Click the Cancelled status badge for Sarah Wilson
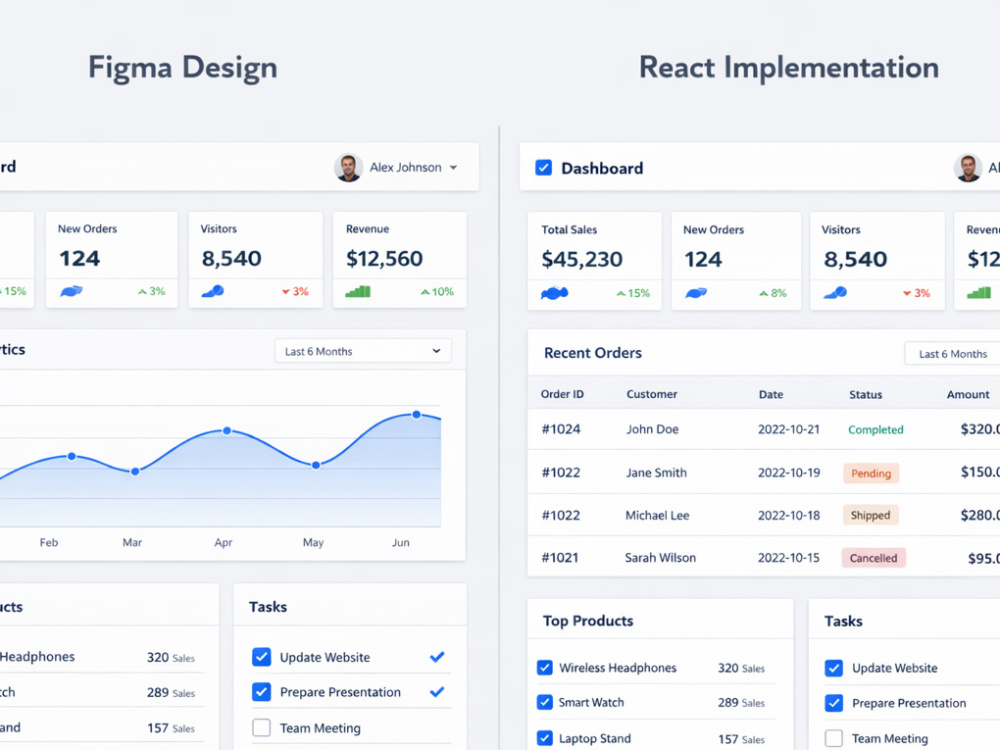Image resolution: width=1000 pixels, height=750 pixels. point(874,558)
